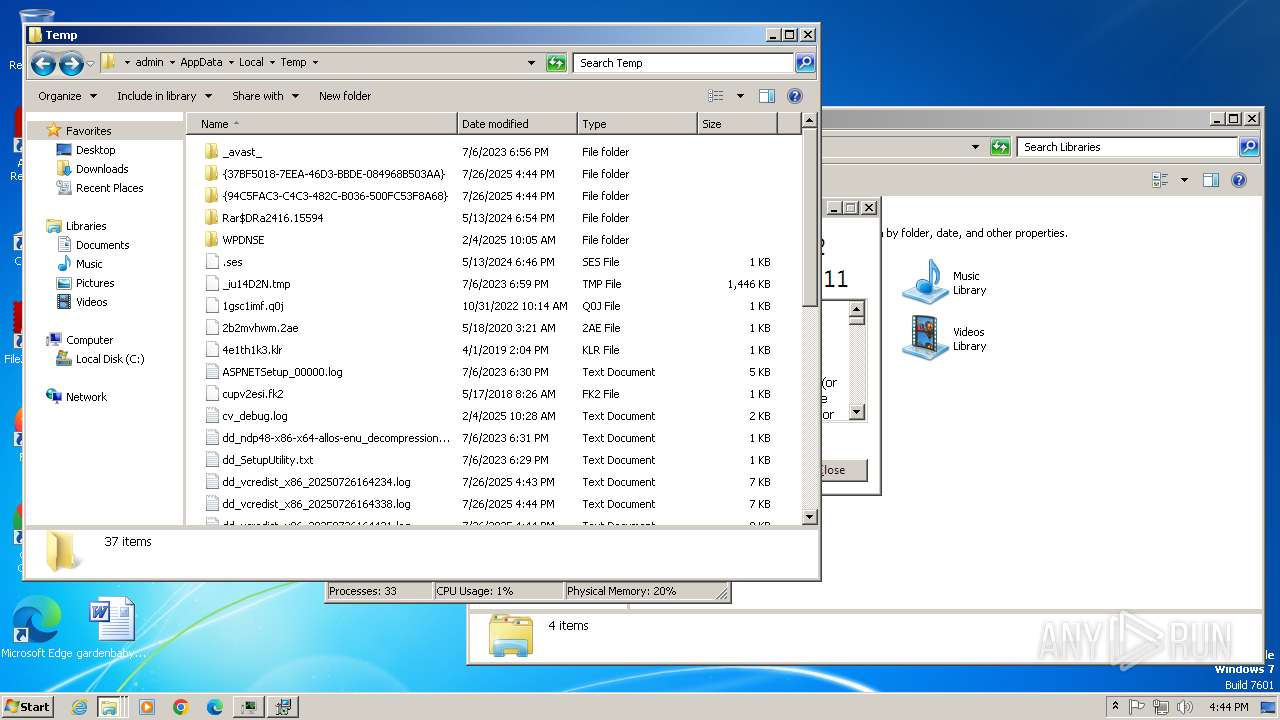The height and width of the screenshot is (720, 1280).
Task: Click the Search Libraries input field
Action: click(x=1128, y=147)
